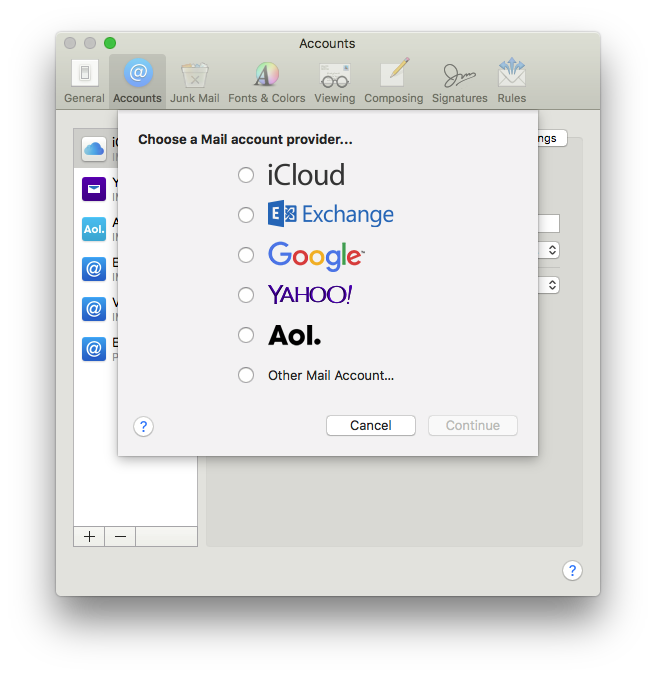Viewport: 656px width, 676px height.
Task: Open Fonts & Colors preferences
Action: [266, 81]
